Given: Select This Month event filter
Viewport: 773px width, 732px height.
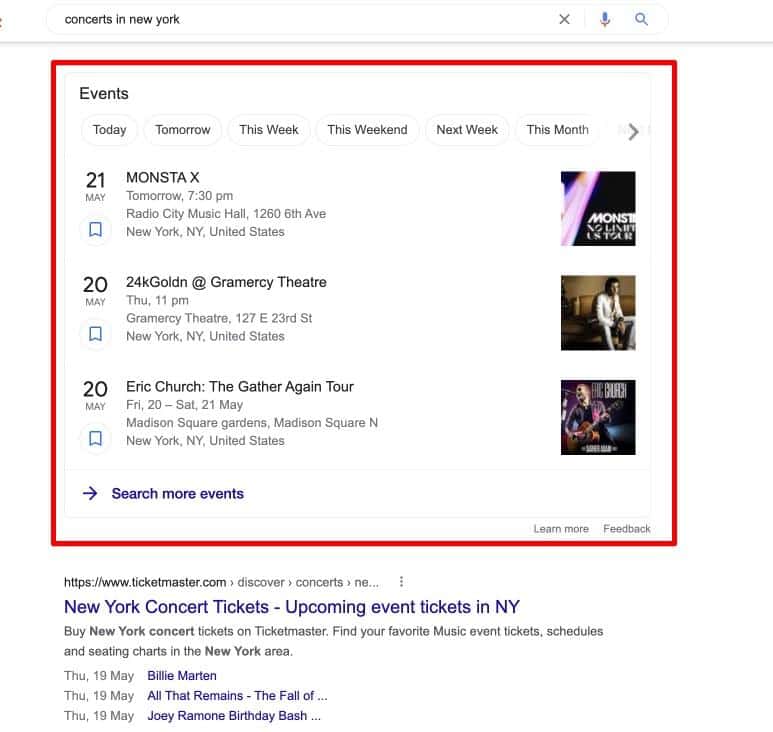Looking at the screenshot, I should 557,130.
